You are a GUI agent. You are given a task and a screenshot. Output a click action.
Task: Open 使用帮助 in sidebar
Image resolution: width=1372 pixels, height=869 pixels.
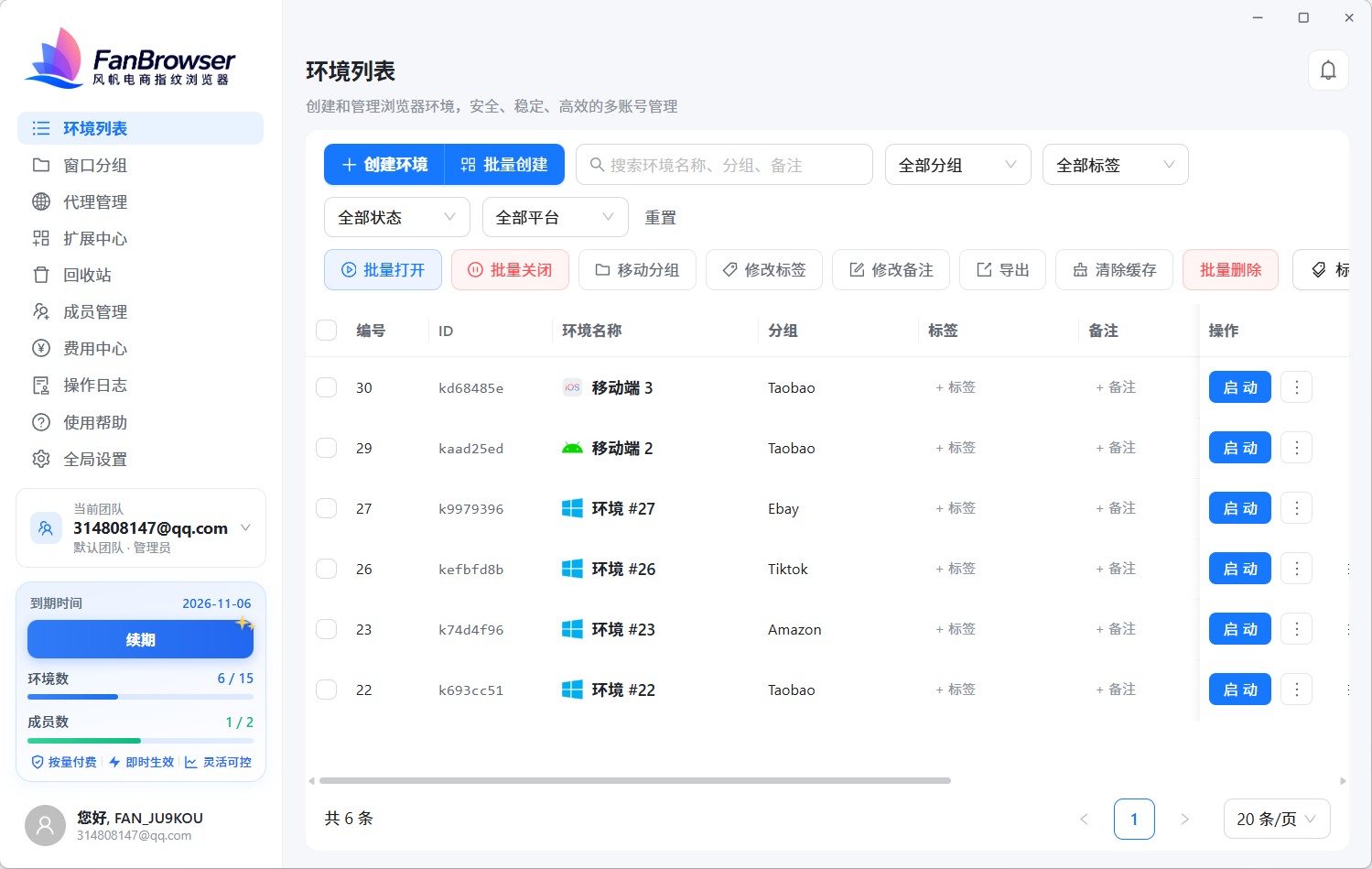coord(140,422)
